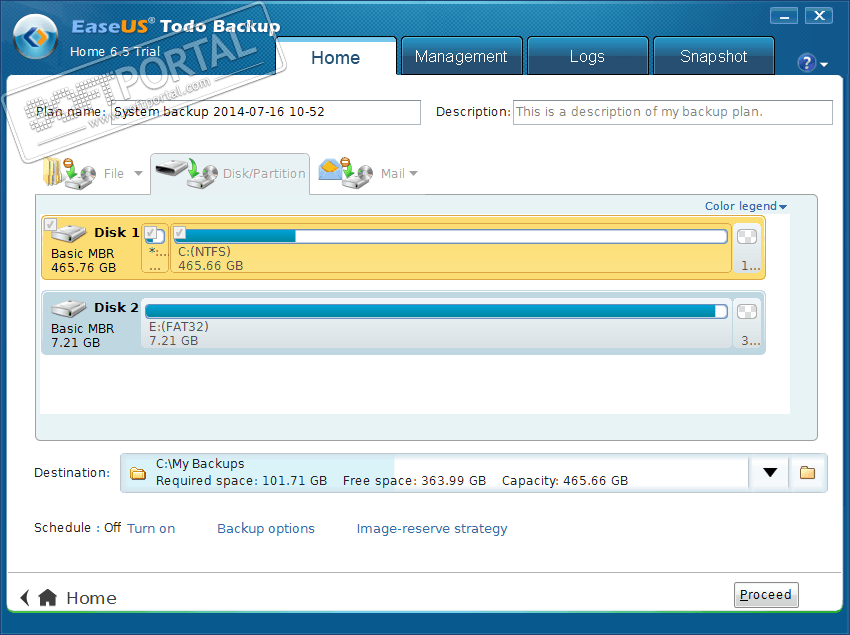850x635 pixels.
Task: Select the Mail backup icon
Action: click(345, 173)
